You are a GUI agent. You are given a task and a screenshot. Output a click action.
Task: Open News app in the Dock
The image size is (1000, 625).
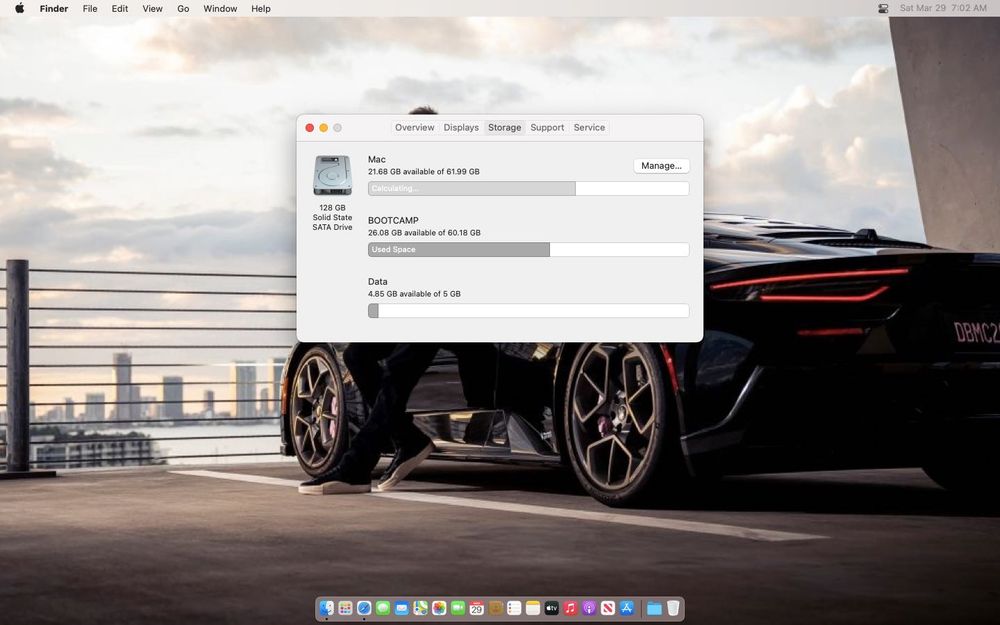[x=608, y=608]
